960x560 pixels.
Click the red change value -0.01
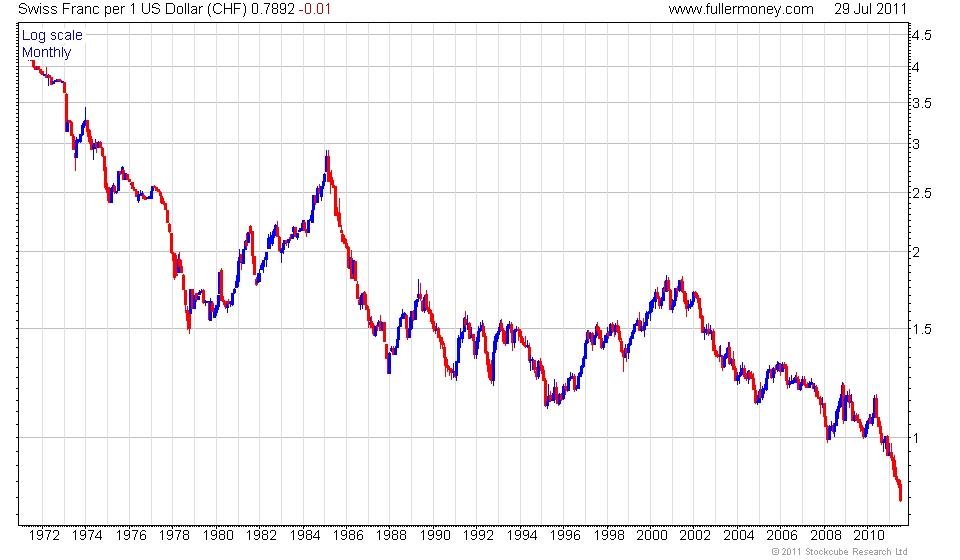(315, 9)
